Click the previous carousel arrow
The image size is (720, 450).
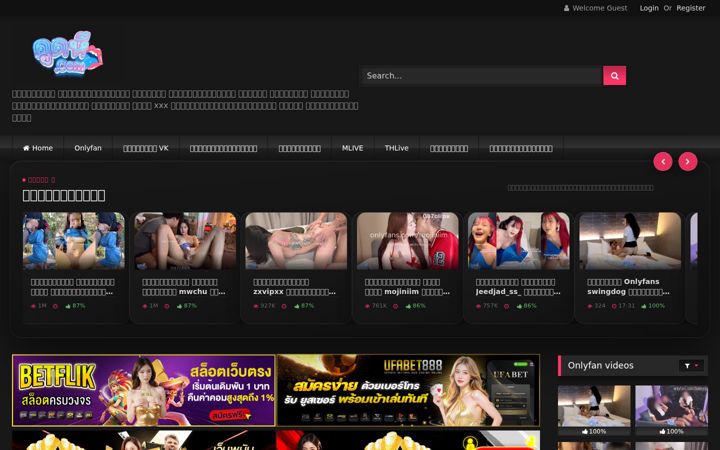tap(663, 162)
